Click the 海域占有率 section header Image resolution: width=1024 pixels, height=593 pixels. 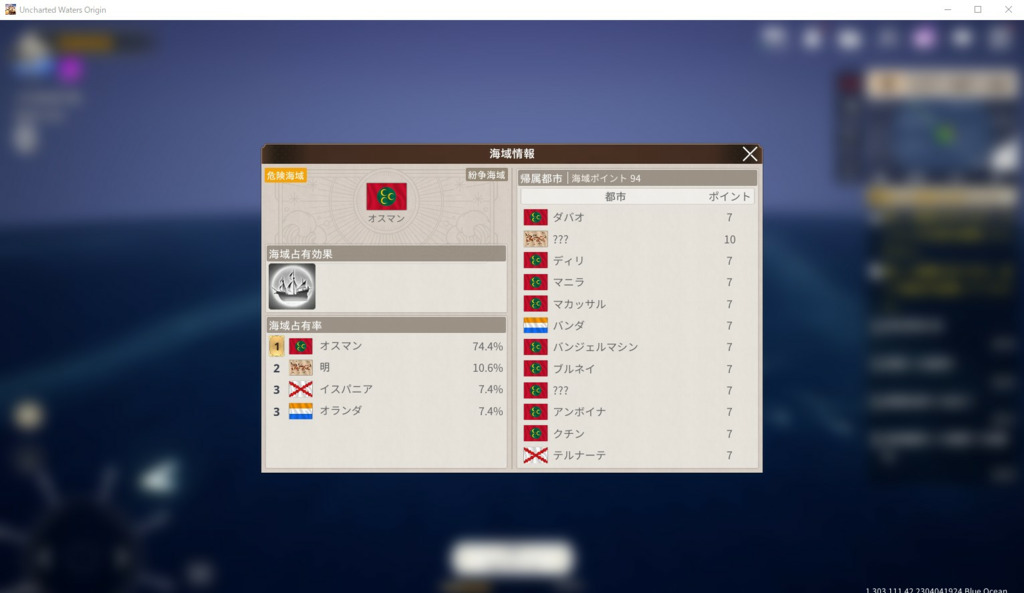tap(387, 325)
